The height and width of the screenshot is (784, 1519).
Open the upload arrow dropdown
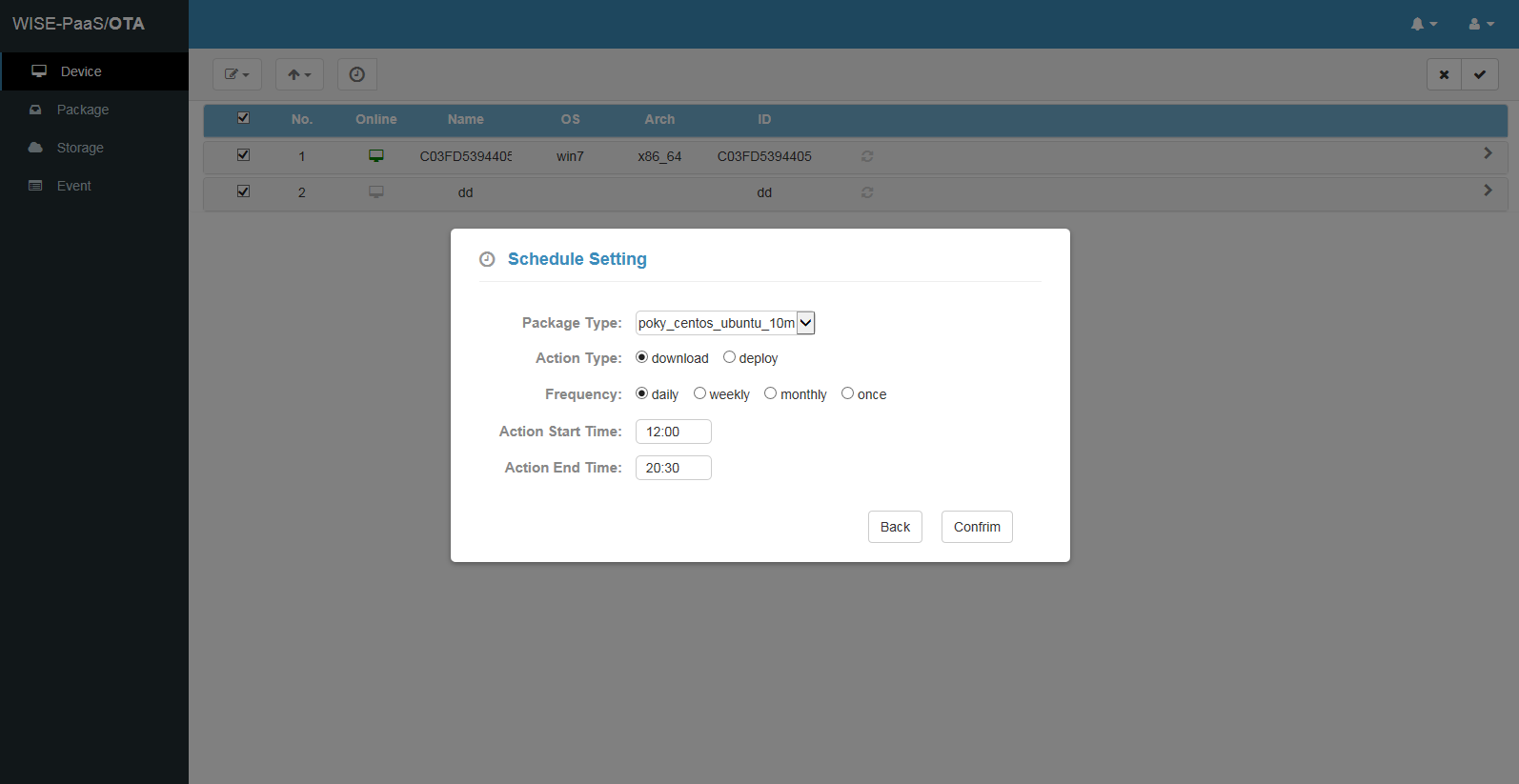click(x=299, y=74)
